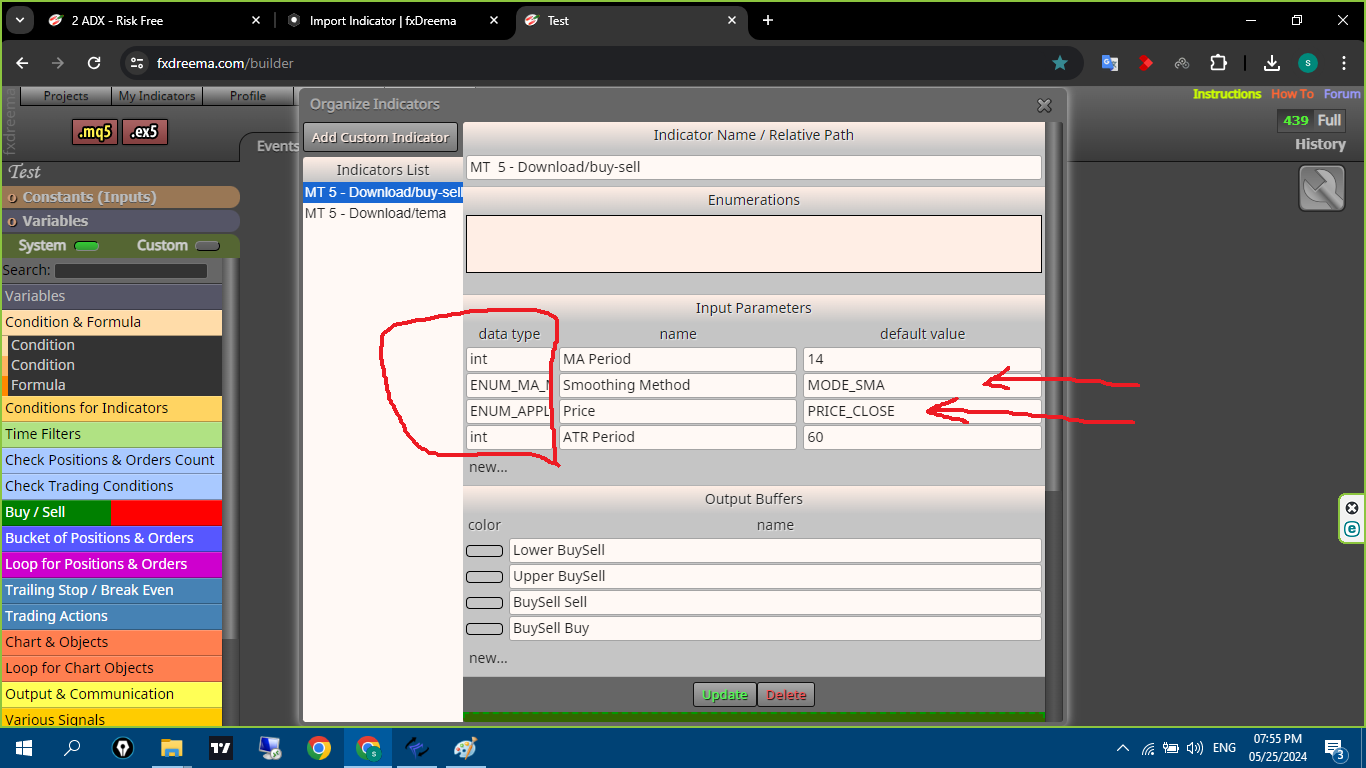Toggle the System blocks switch

point(87,246)
